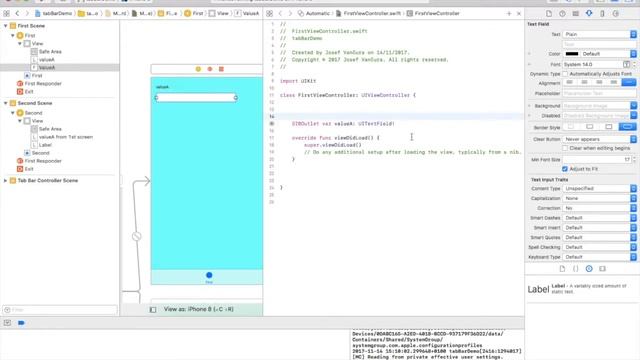Show the Quick Help inspector
The width and height of the screenshot is (640, 360).
562,13
